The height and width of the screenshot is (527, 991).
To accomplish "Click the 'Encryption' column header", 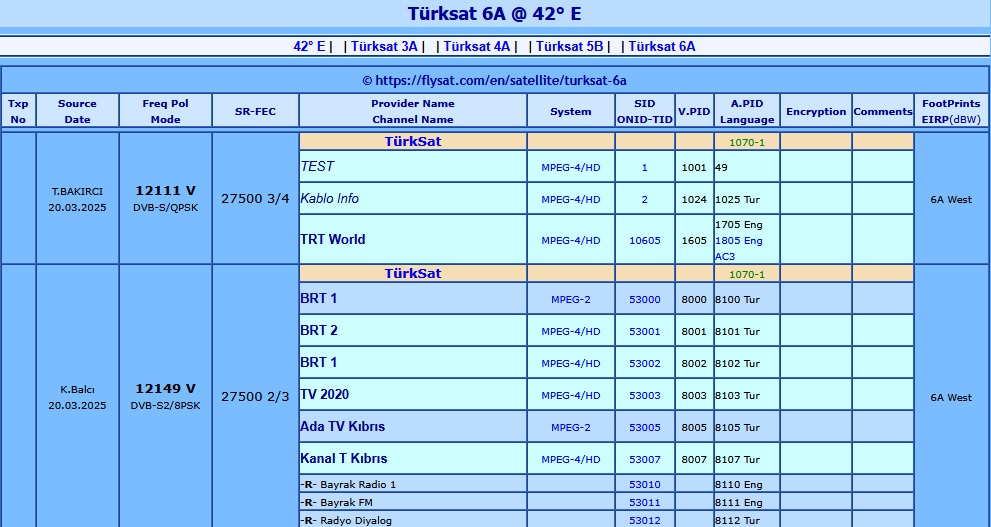I will coord(816,111).
